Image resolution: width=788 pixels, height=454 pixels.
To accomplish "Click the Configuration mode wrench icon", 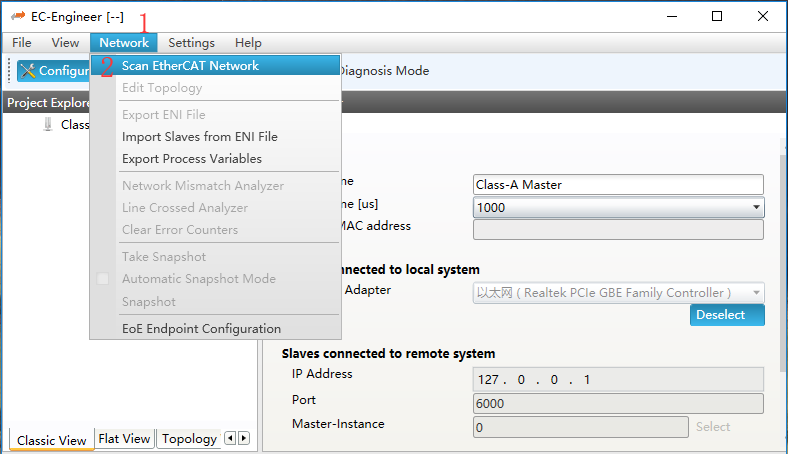I will coord(28,71).
